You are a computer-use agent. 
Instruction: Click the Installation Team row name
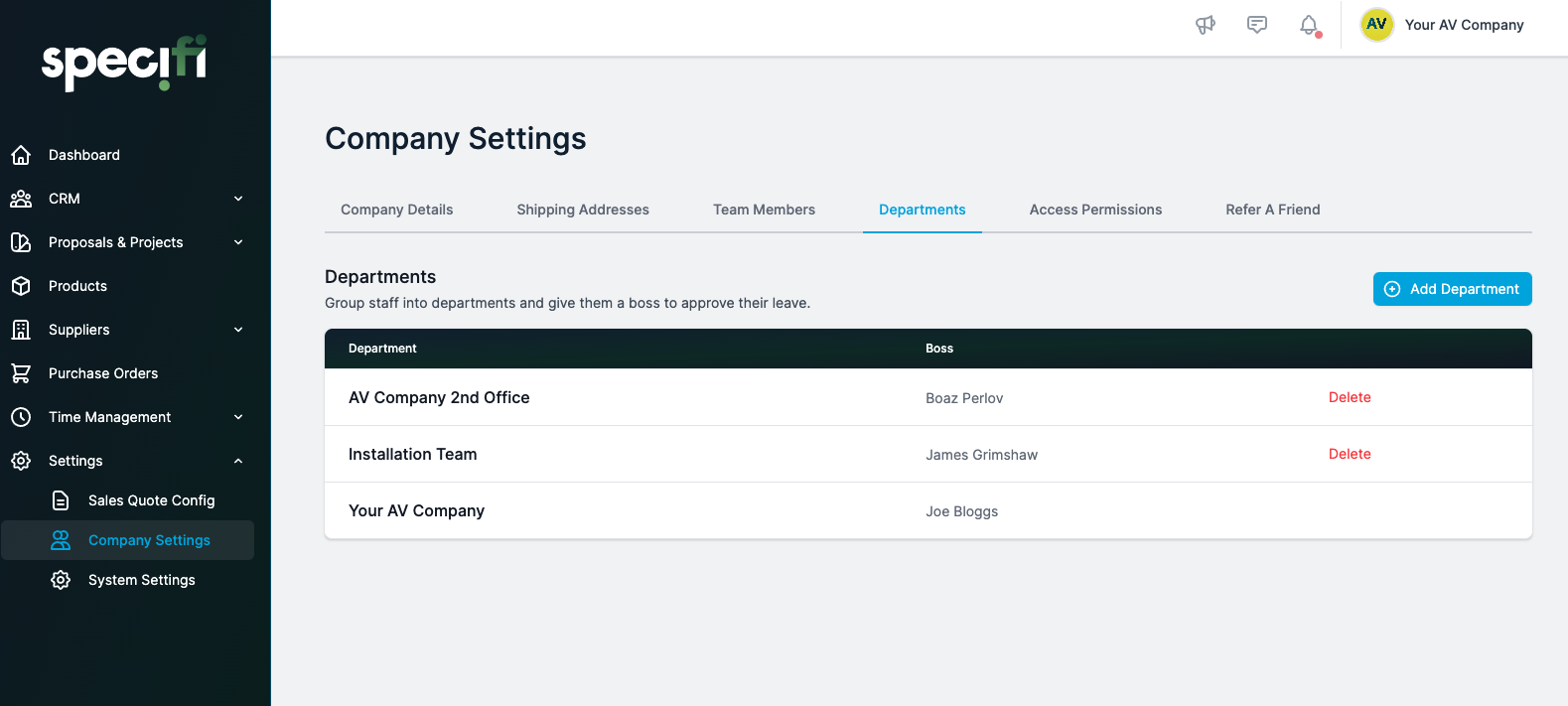(412, 454)
